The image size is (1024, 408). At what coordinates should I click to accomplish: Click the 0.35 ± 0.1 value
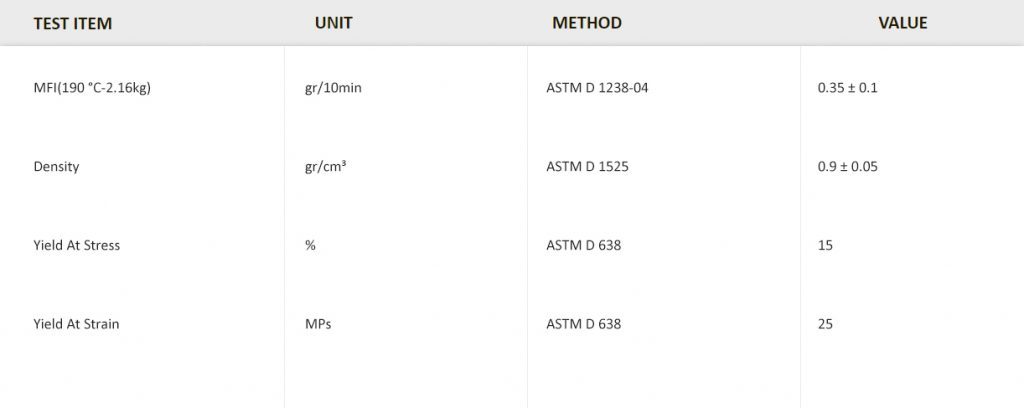point(847,88)
